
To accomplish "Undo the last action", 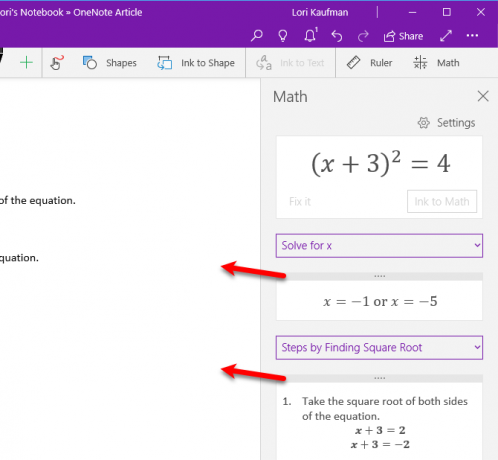I will coord(337,36).
